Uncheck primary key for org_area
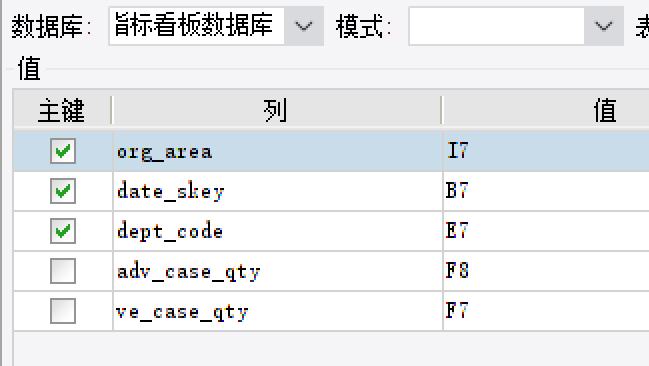The width and height of the screenshot is (649, 366). pos(63,151)
